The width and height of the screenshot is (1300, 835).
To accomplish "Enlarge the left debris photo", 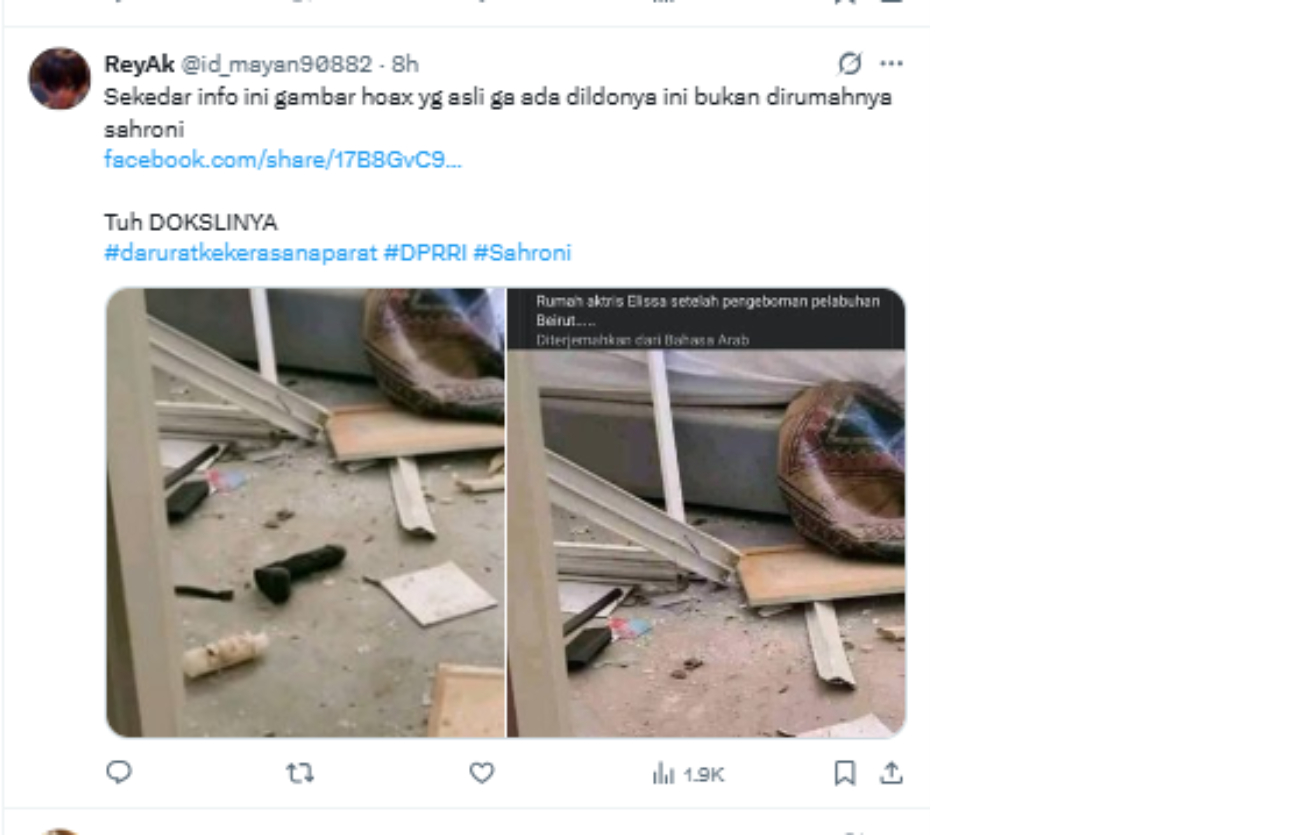I will (x=306, y=512).
